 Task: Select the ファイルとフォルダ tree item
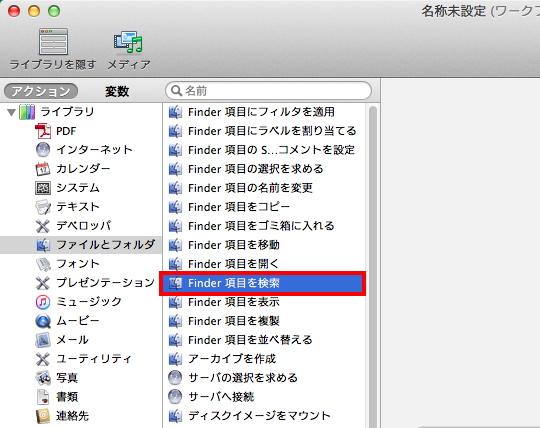[81, 245]
